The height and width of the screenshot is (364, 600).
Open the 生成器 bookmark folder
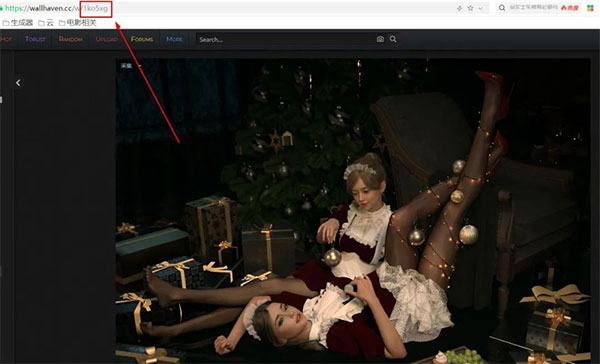18,23
